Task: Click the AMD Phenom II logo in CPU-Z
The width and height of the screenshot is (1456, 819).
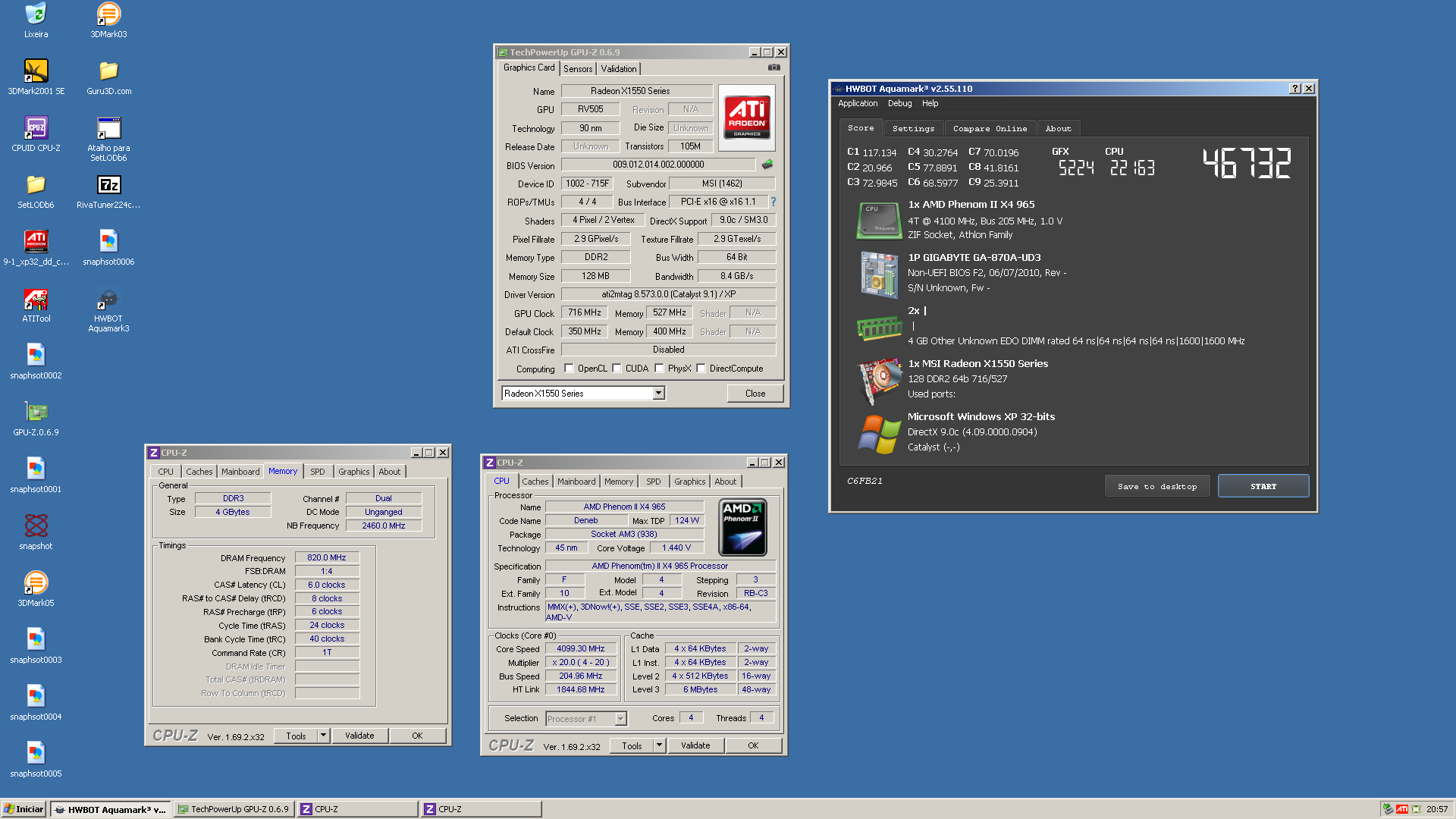Action: coord(742,527)
